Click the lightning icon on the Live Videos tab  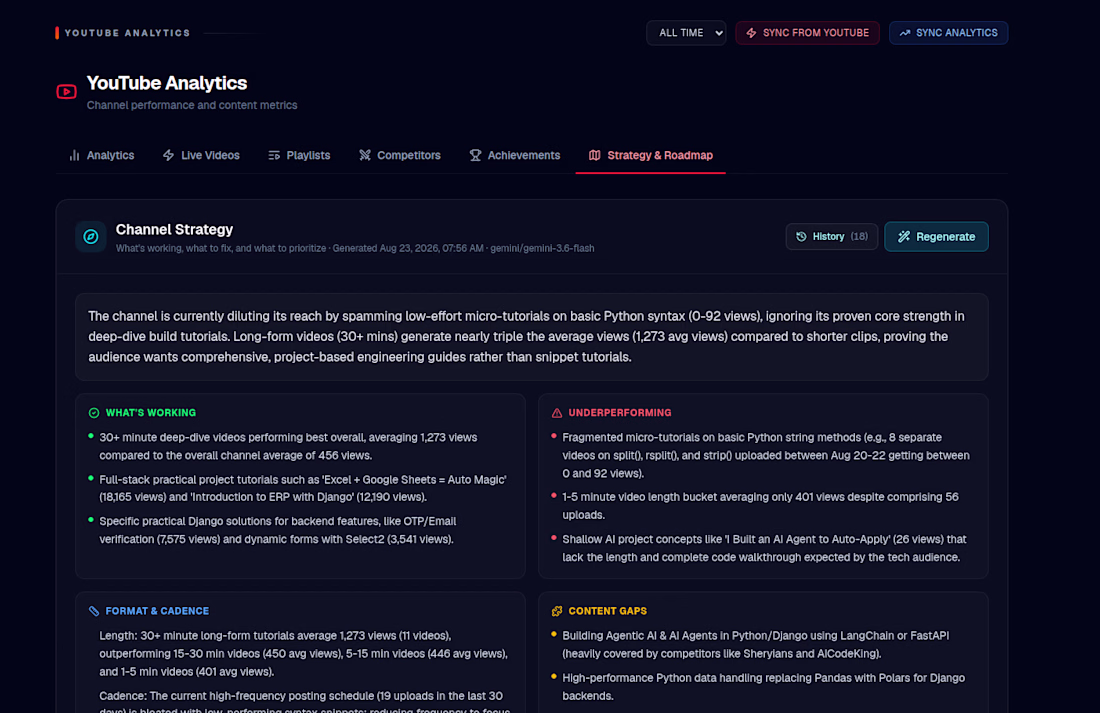click(168, 155)
